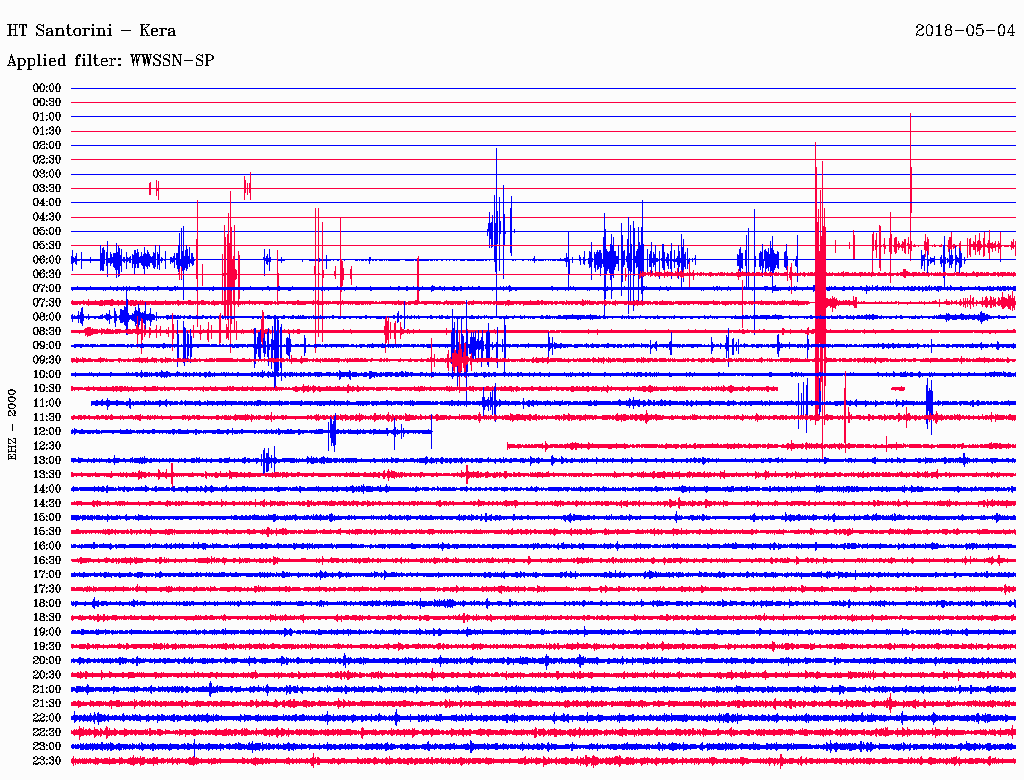Click the 02:00 time label
This screenshot has width=1024, height=780.
pos(47,146)
